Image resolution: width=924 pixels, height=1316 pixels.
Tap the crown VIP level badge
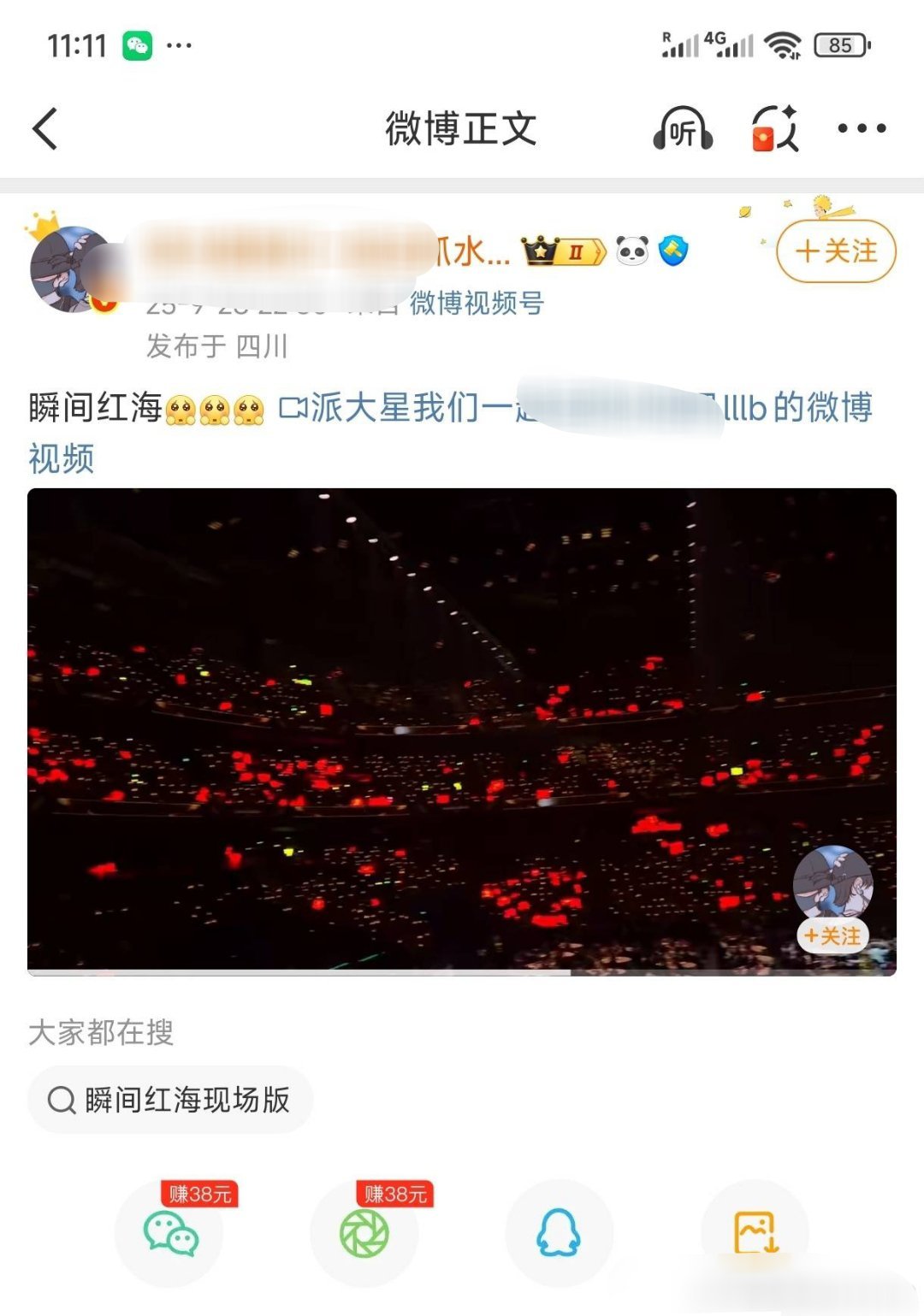(x=564, y=251)
